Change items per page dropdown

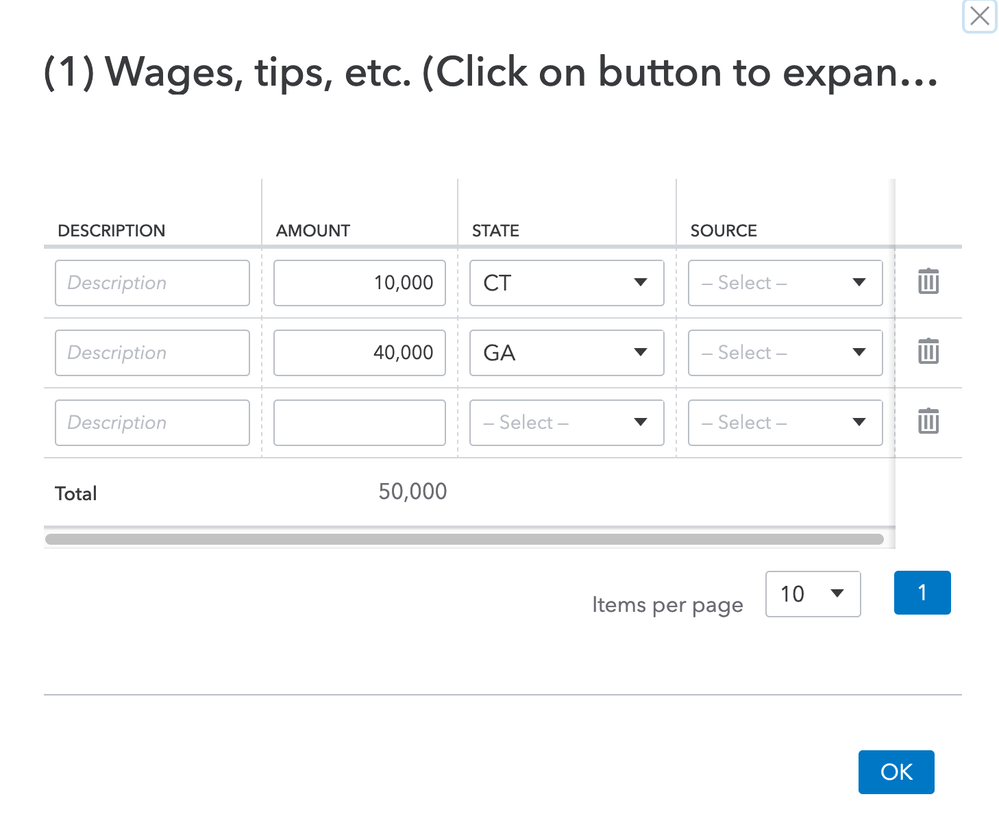point(812,594)
